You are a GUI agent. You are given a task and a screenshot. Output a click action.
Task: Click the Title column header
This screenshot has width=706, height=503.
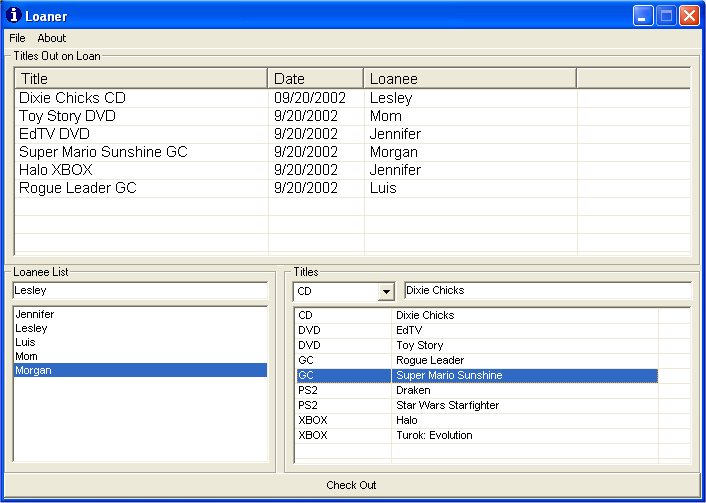pos(141,78)
